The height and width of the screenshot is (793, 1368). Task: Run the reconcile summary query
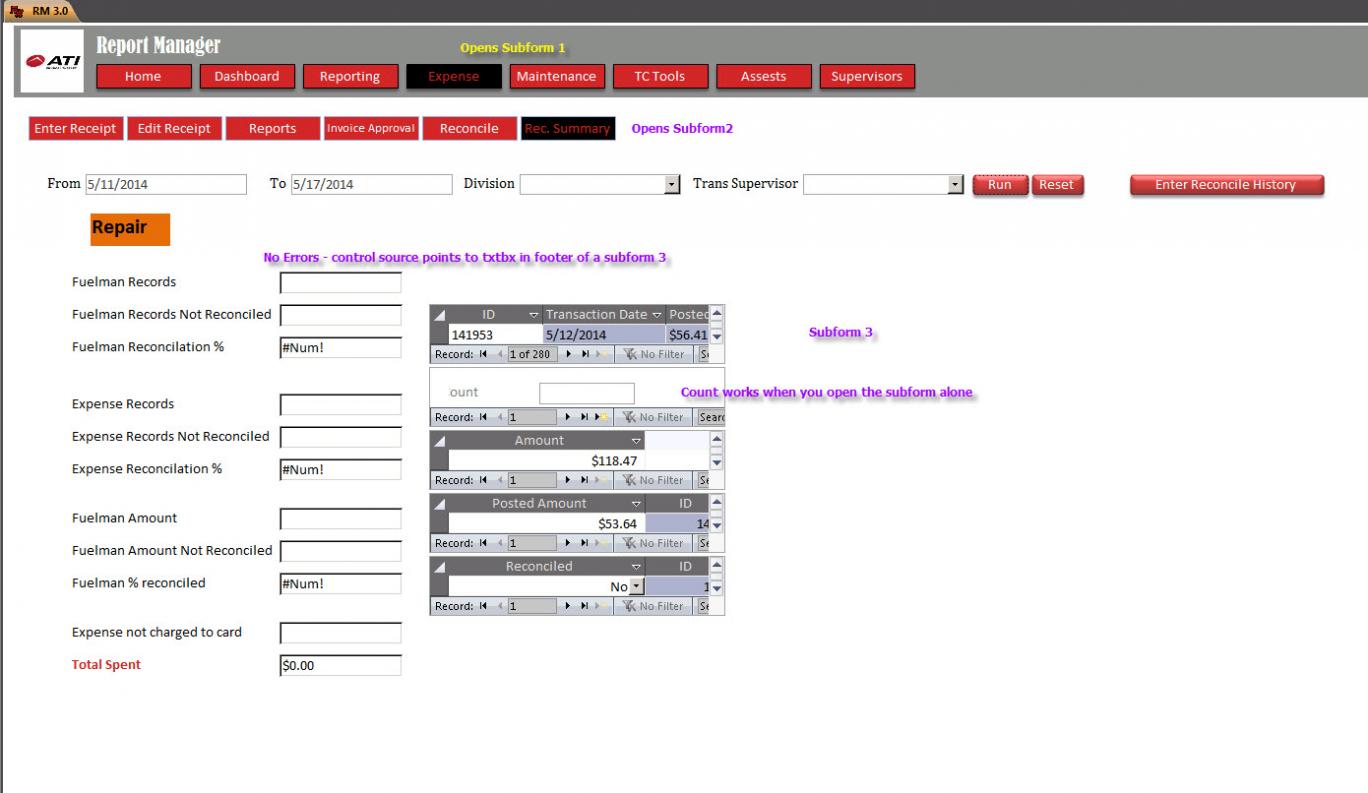click(x=1000, y=185)
